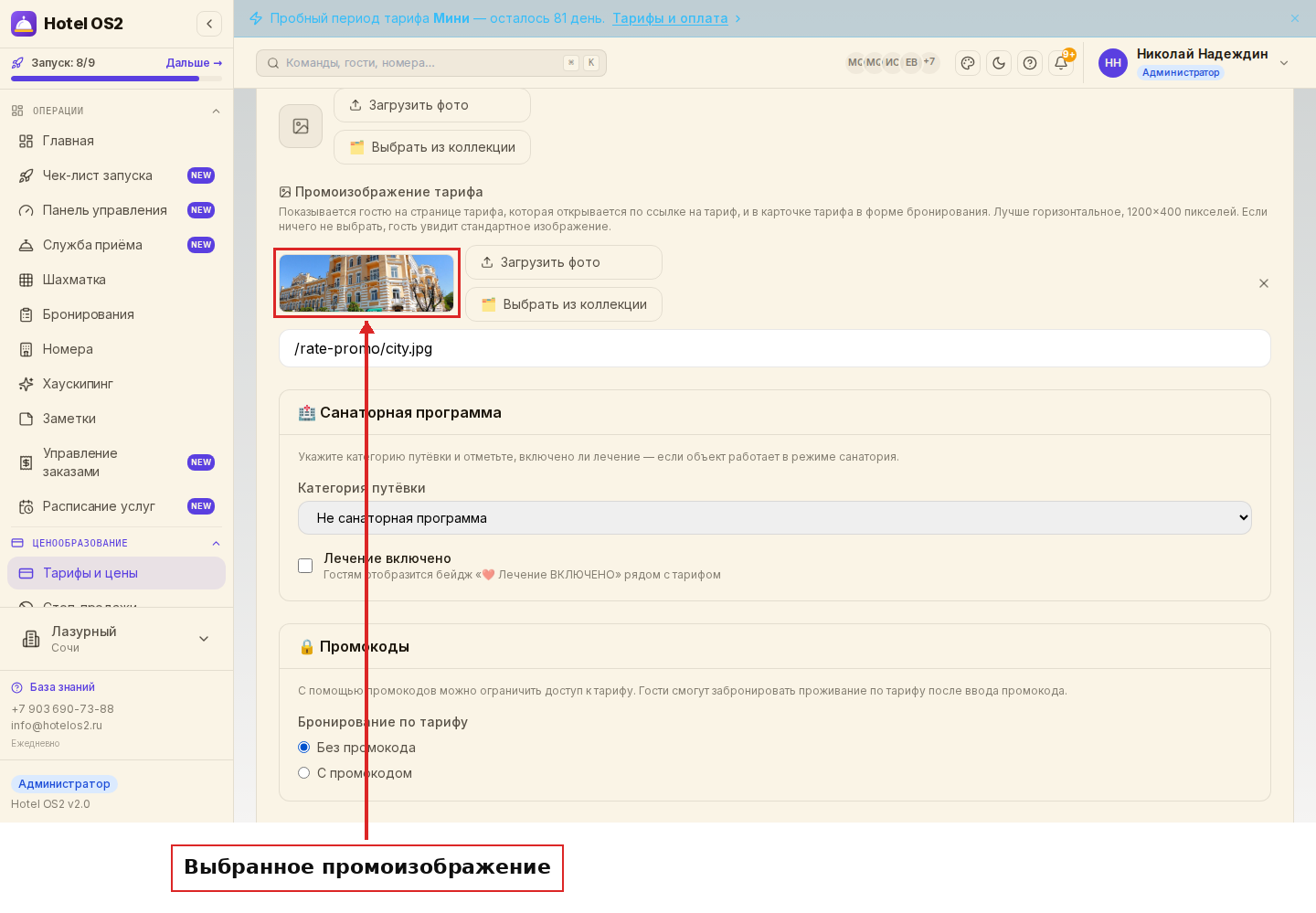Click Выбрать из коллекции for promo image
Image resolution: width=1316 pixels, height=913 pixels.
[x=564, y=304]
